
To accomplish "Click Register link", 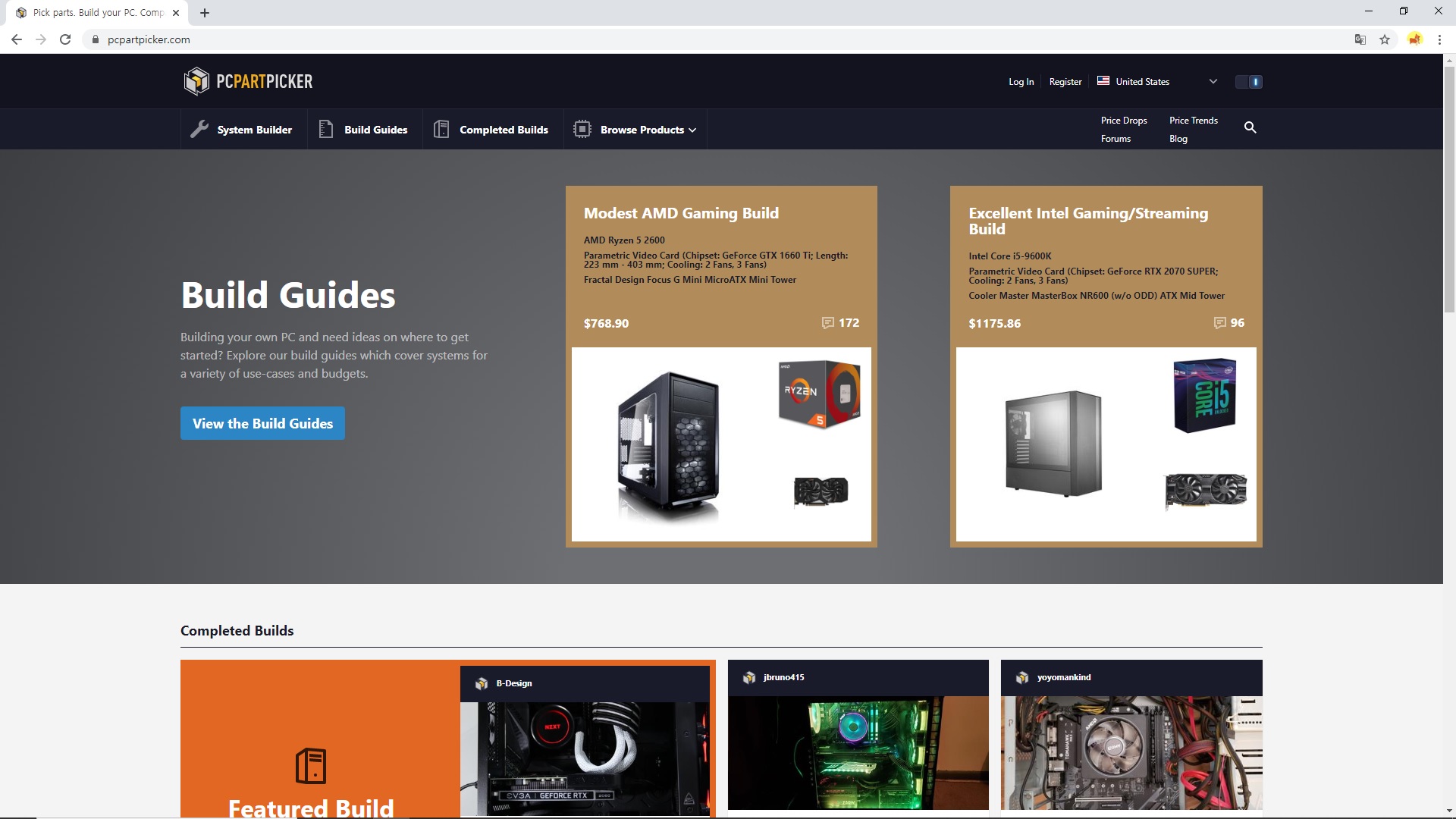I will [x=1065, y=82].
